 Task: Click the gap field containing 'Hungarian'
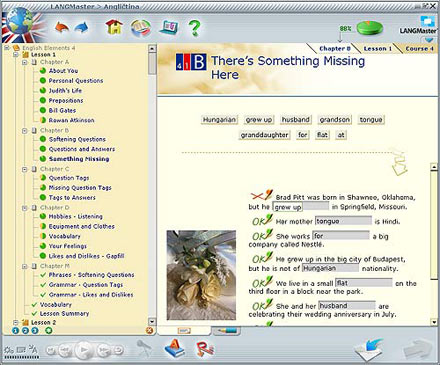click(x=330, y=268)
